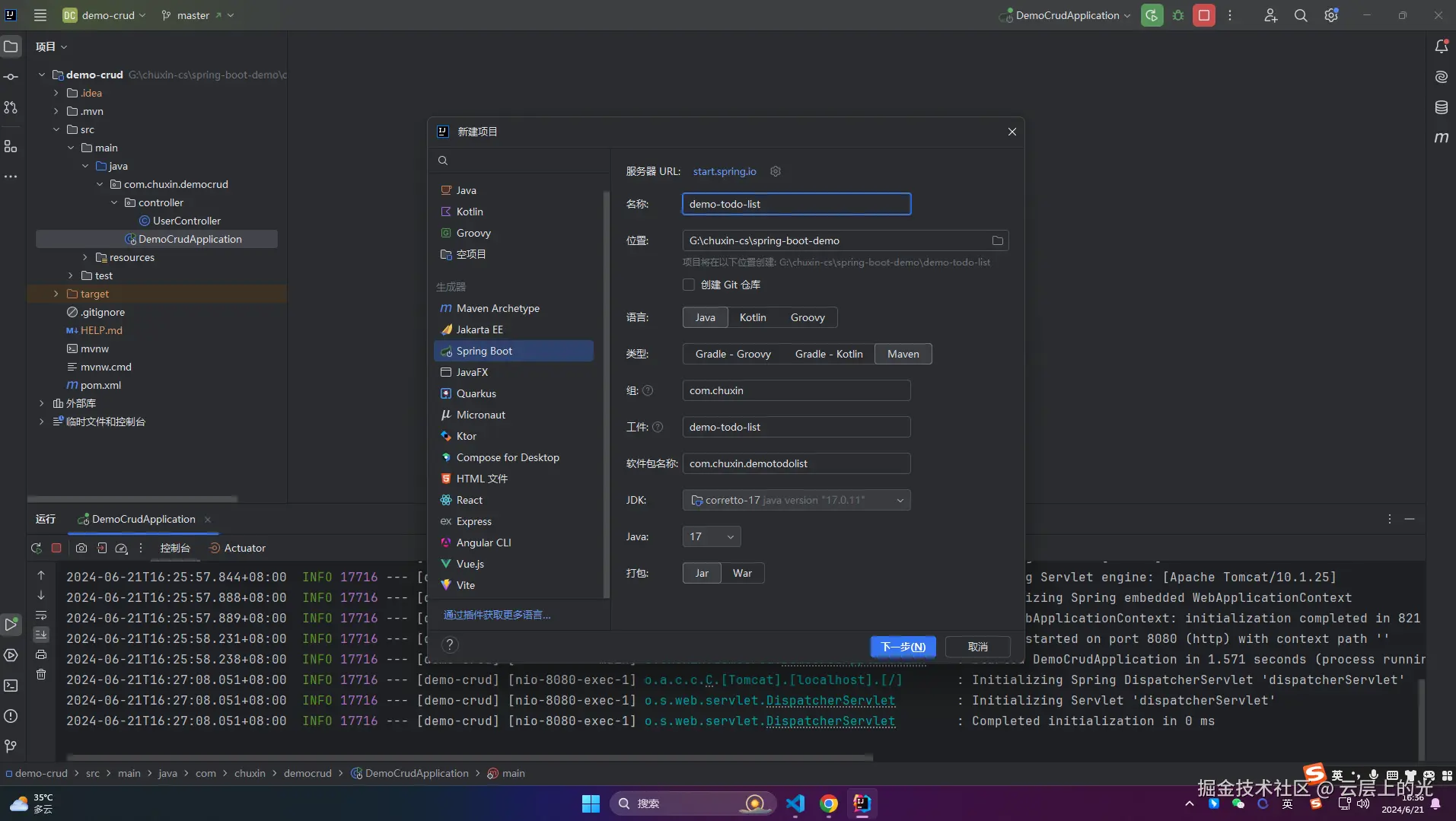Choose Maven build type
This screenshot has width=1456, height=821.
(x=903, y=354)
